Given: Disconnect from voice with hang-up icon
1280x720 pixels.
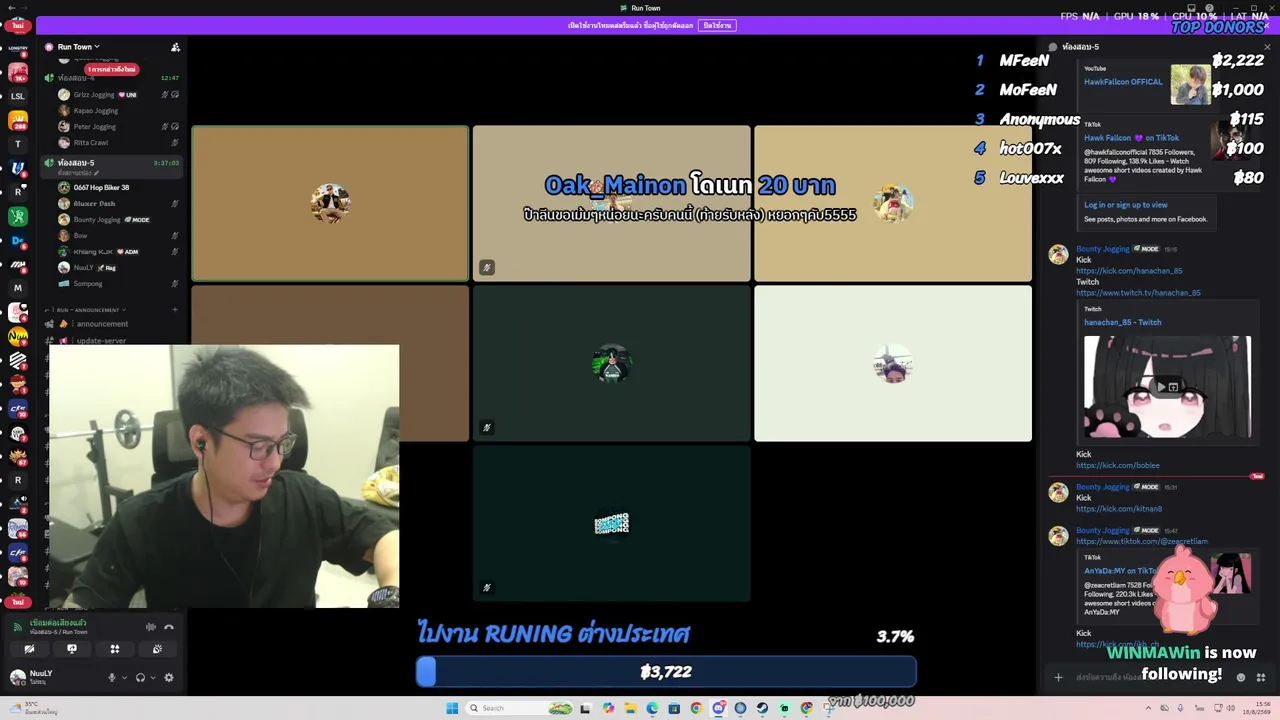Looking at the screenshot, I should tap(169, 627).
